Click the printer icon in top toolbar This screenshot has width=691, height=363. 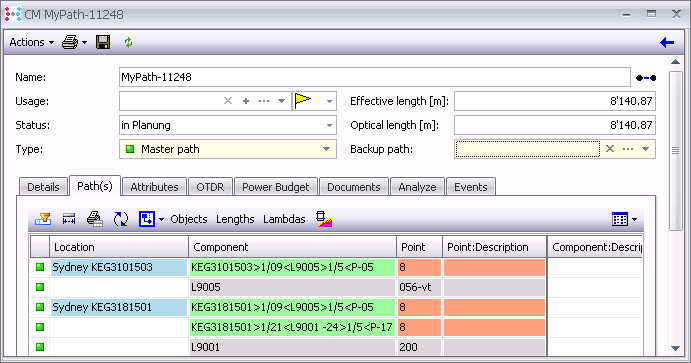click(x=70, y=42)
